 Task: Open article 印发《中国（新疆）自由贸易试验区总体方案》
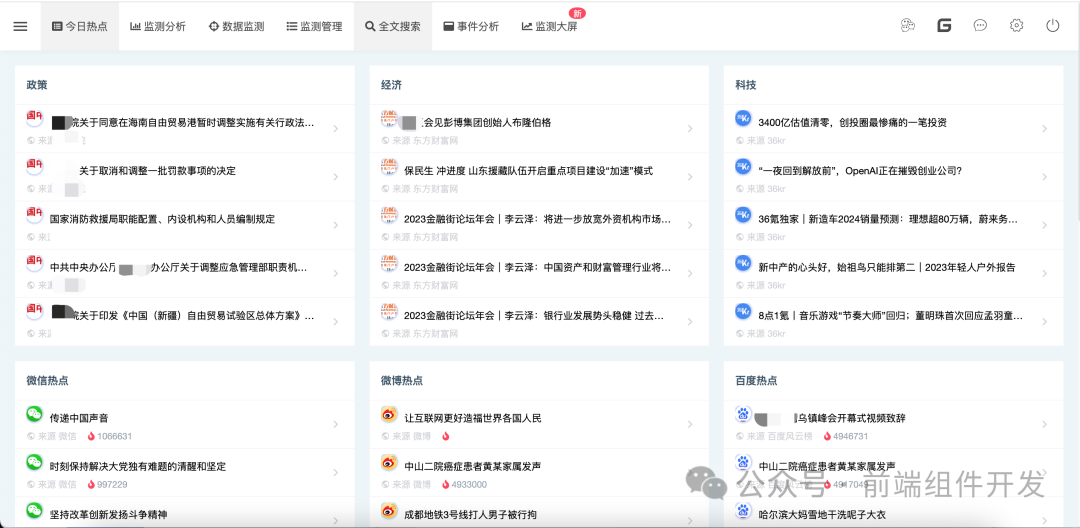click(x=183, y=315)
